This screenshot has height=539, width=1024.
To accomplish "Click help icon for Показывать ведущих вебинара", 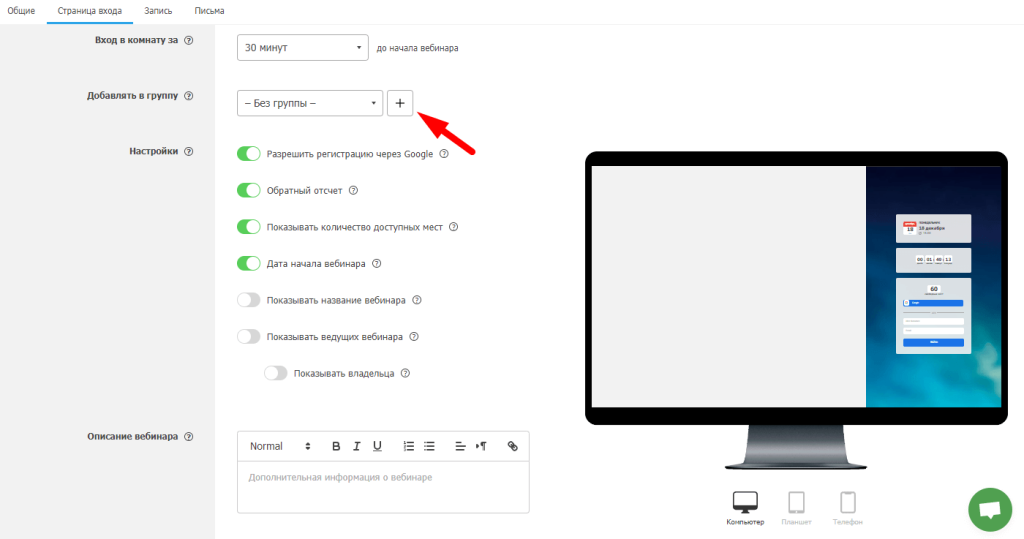I will coord(414,337).
